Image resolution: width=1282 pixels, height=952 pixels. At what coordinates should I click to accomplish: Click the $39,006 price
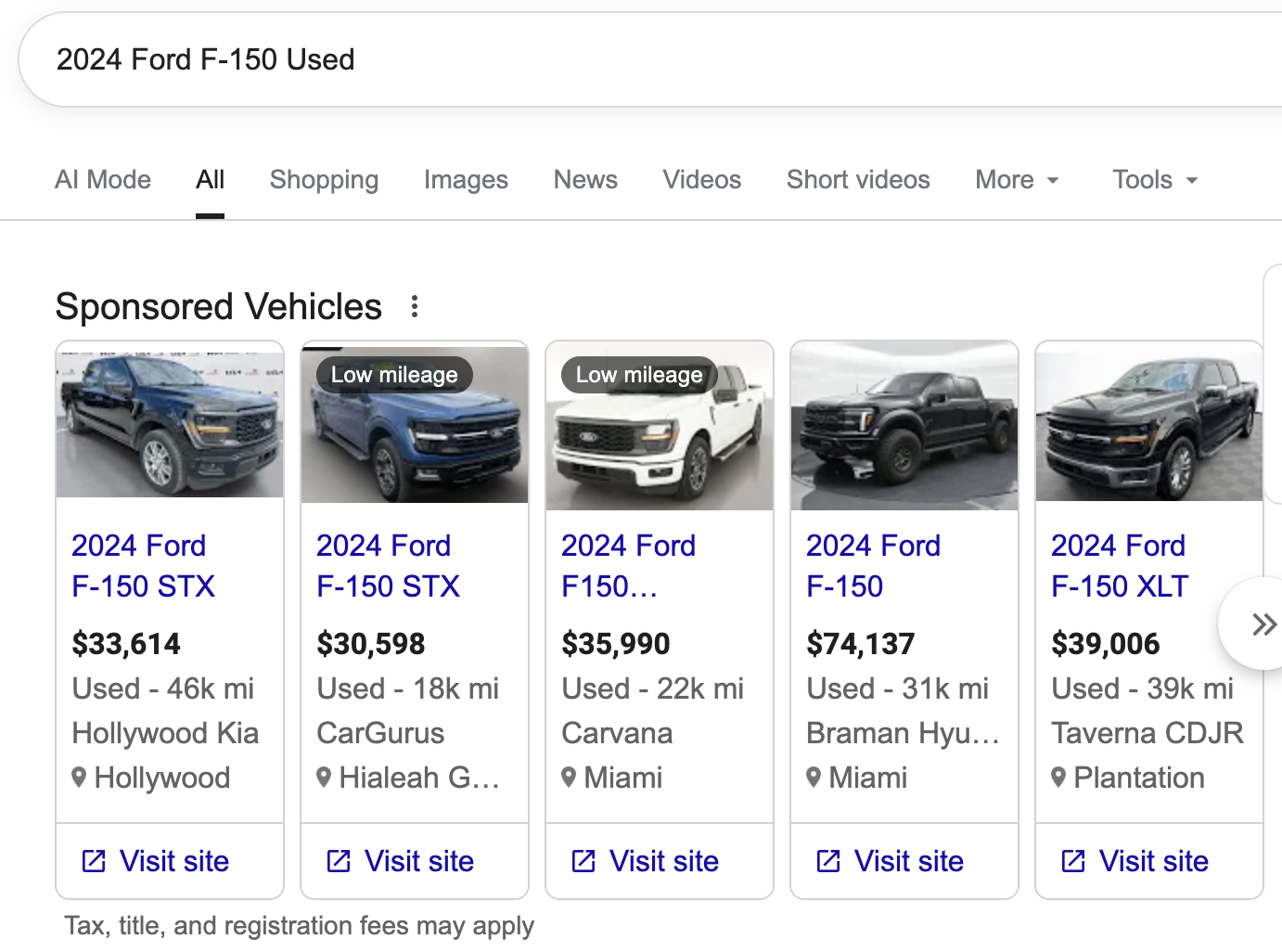[x=1106, y=644]
